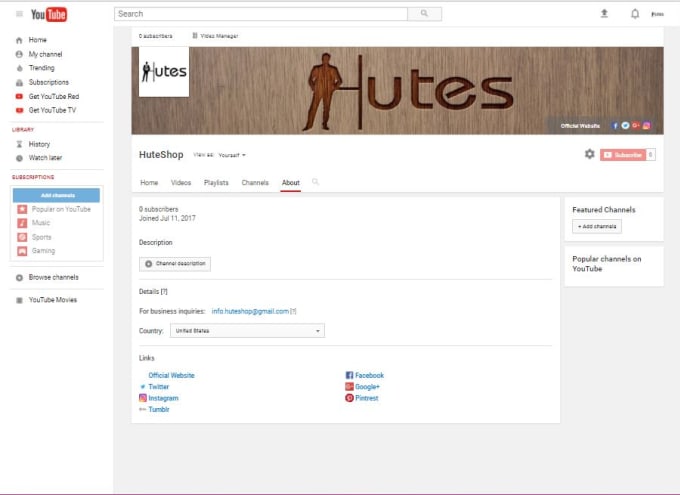
Task: Click Twitter icon on channel banner
Action: click(x=625, y=126)
